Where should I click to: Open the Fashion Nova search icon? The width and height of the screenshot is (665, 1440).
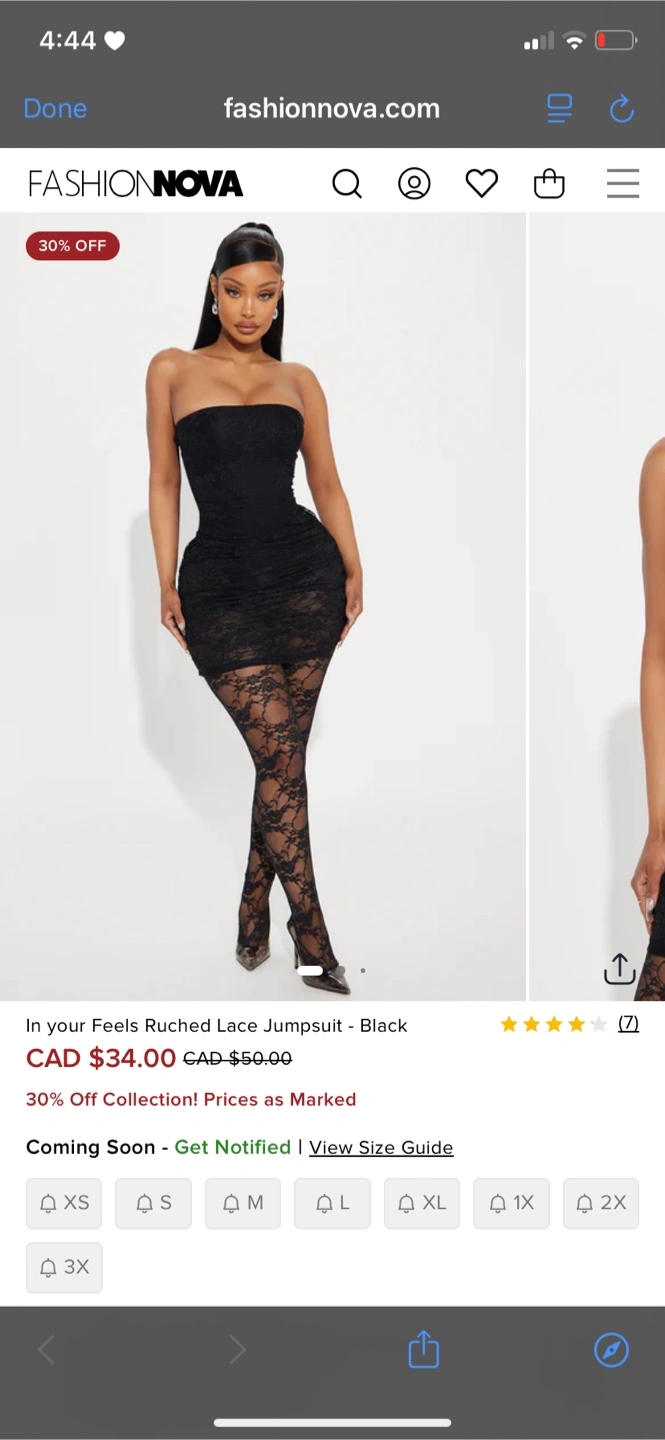click(346, 184)
